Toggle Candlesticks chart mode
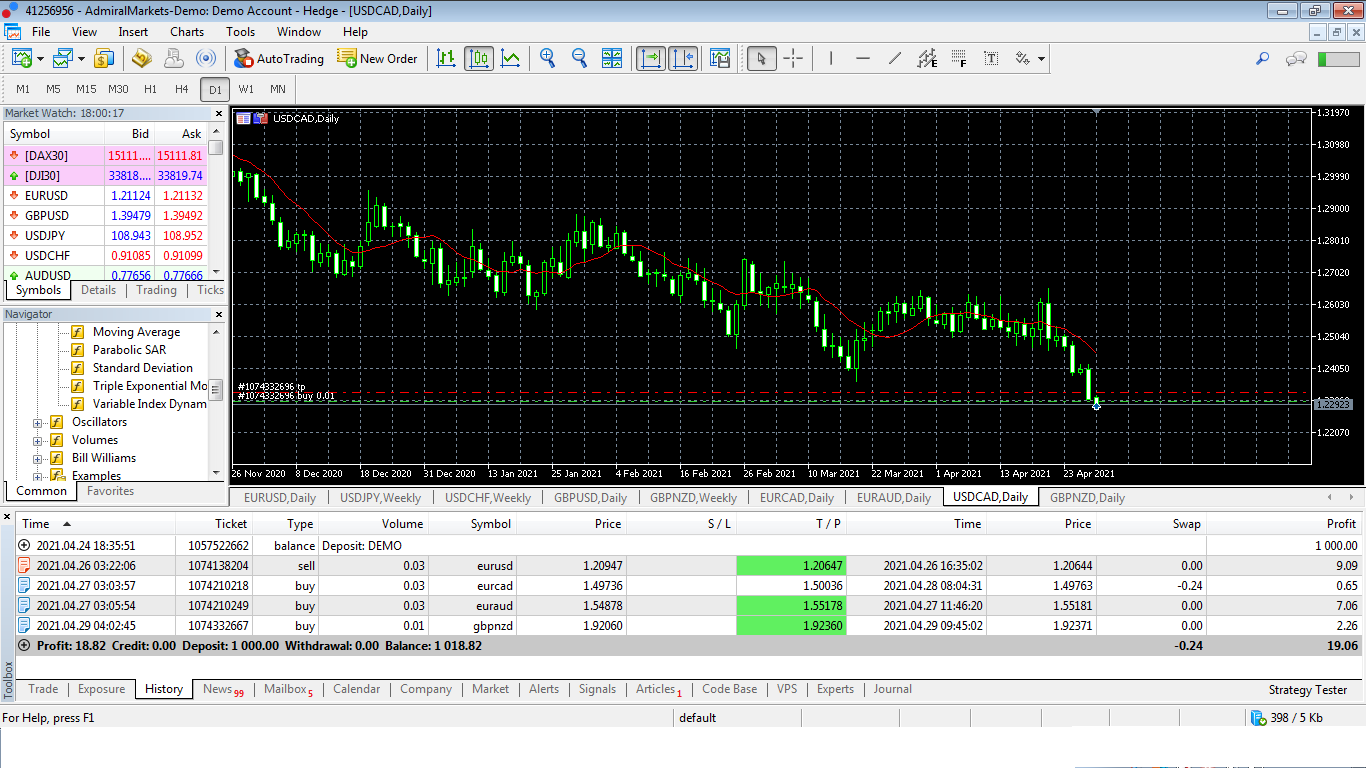 coord(478,58)
